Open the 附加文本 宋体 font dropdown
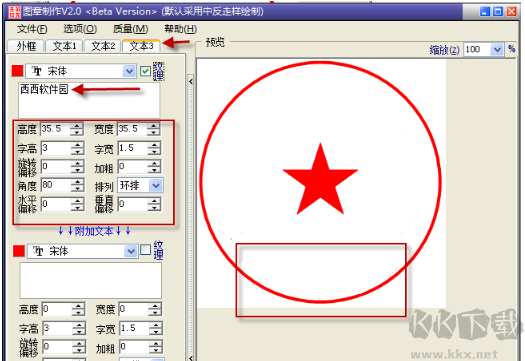Screen dimensions: 525x361 [131, 251]
